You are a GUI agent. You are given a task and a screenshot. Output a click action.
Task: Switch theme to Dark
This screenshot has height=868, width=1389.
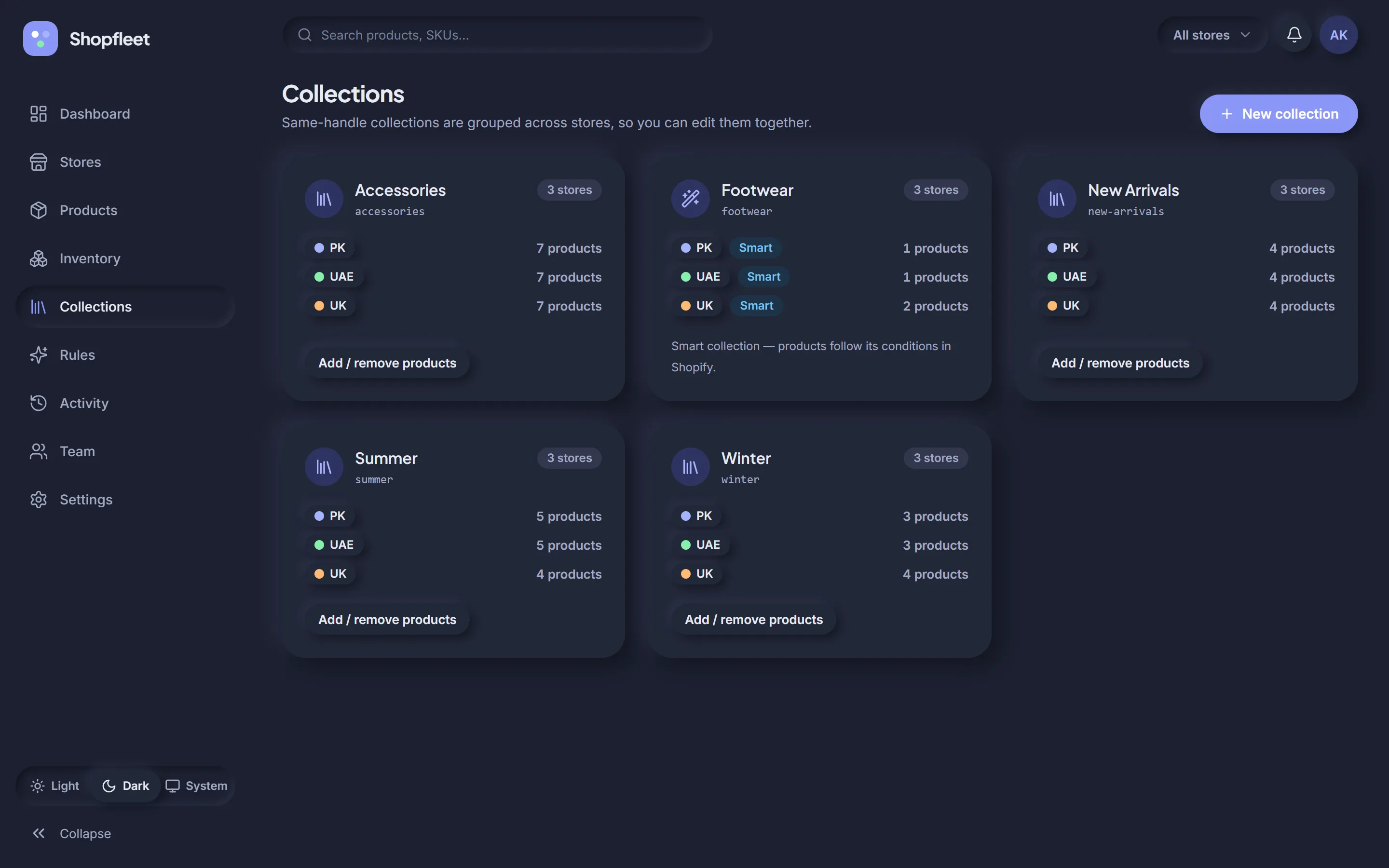[126, 786]
